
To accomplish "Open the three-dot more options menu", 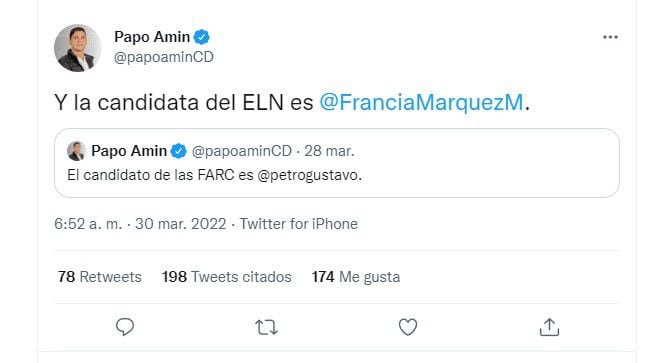I will [x=610, y=37].
